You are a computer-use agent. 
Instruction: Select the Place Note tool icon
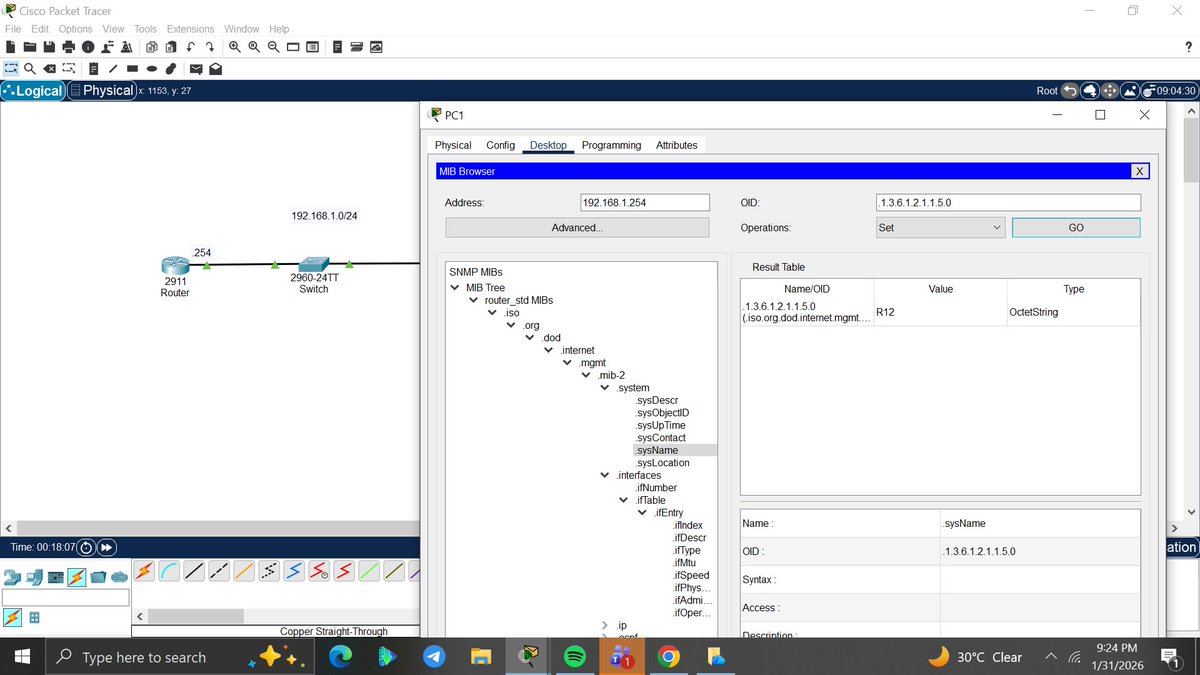(93, 69)
